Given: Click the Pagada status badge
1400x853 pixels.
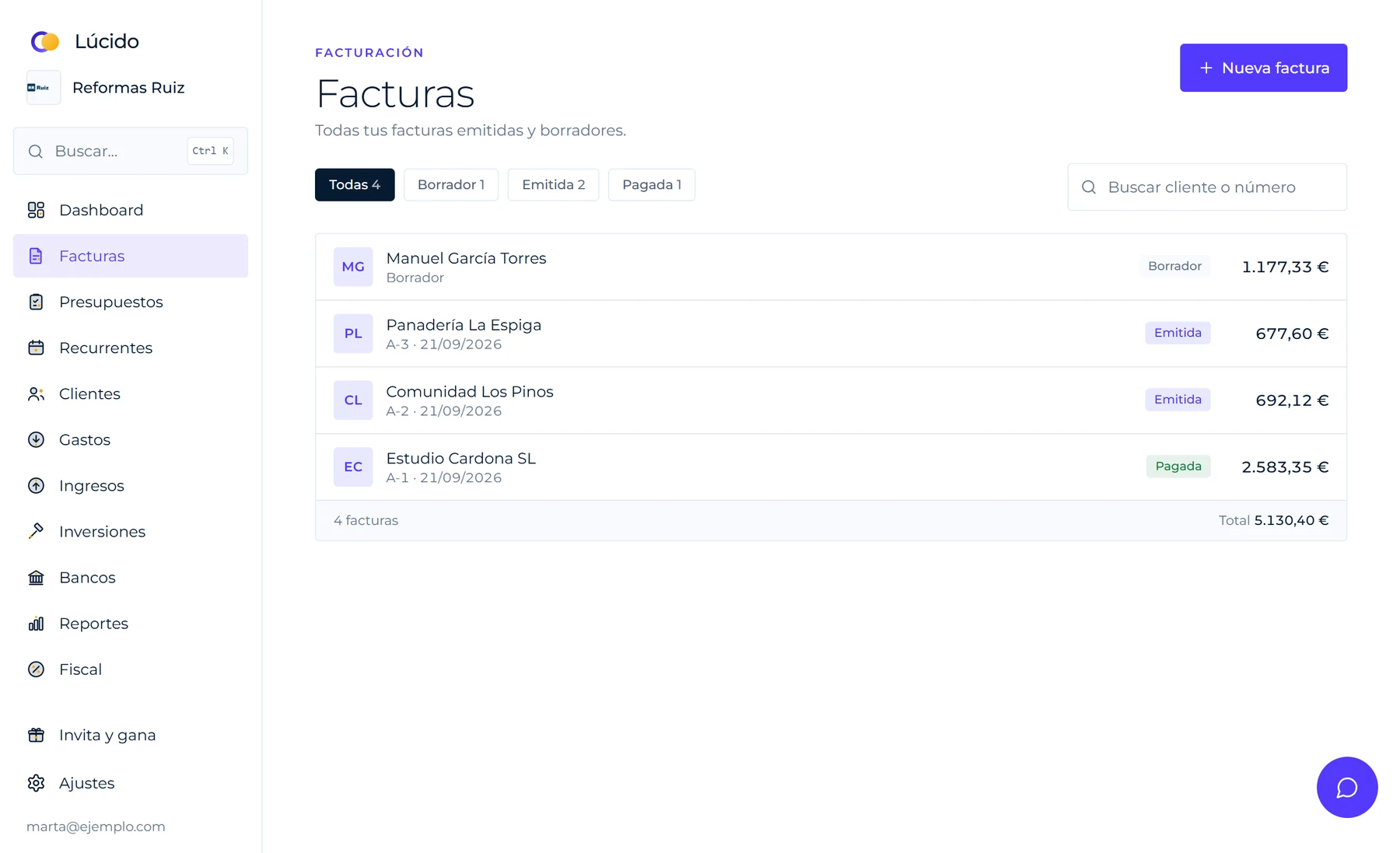Looking at the screenshot, I should [1178, 467].
